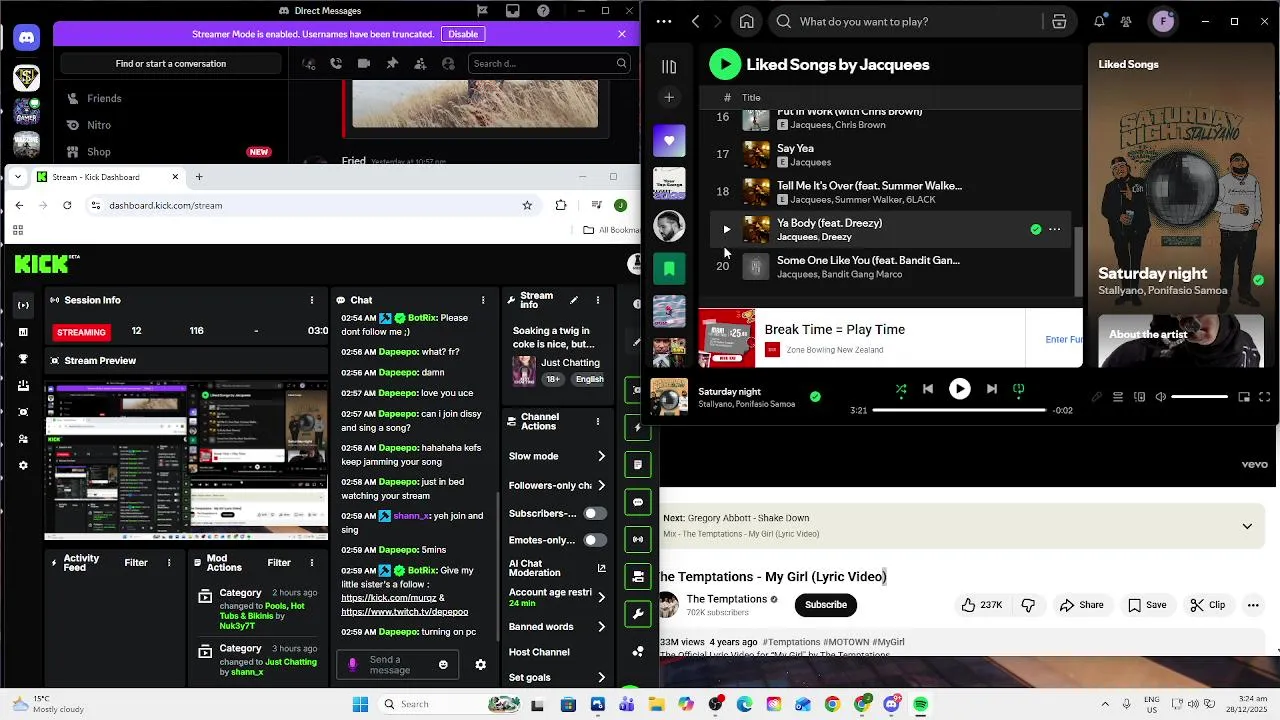Play the Saturday night track in Spotify

[x=959, y=390]
